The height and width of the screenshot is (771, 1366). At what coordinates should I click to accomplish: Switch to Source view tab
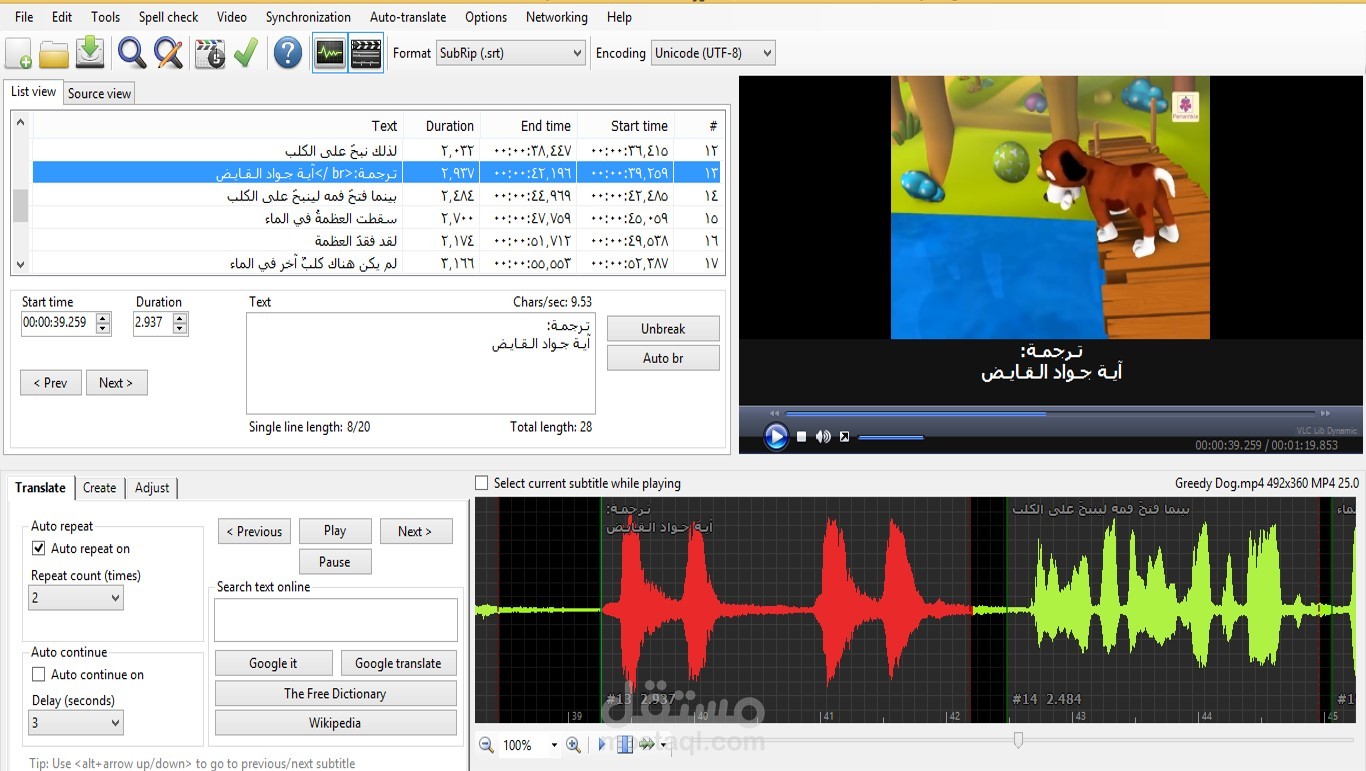(99, 93)
